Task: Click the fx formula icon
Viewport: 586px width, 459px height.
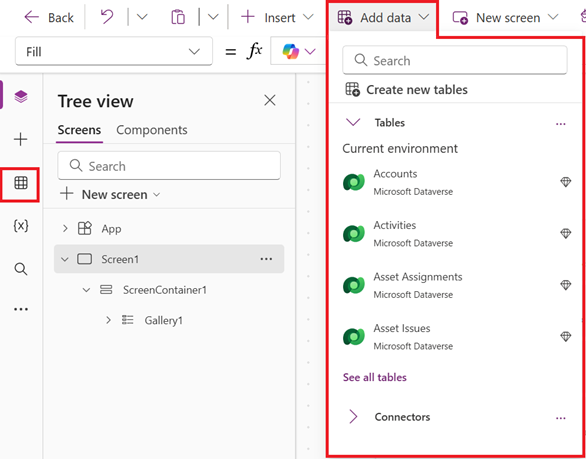Action: click(x=254, y=51)
